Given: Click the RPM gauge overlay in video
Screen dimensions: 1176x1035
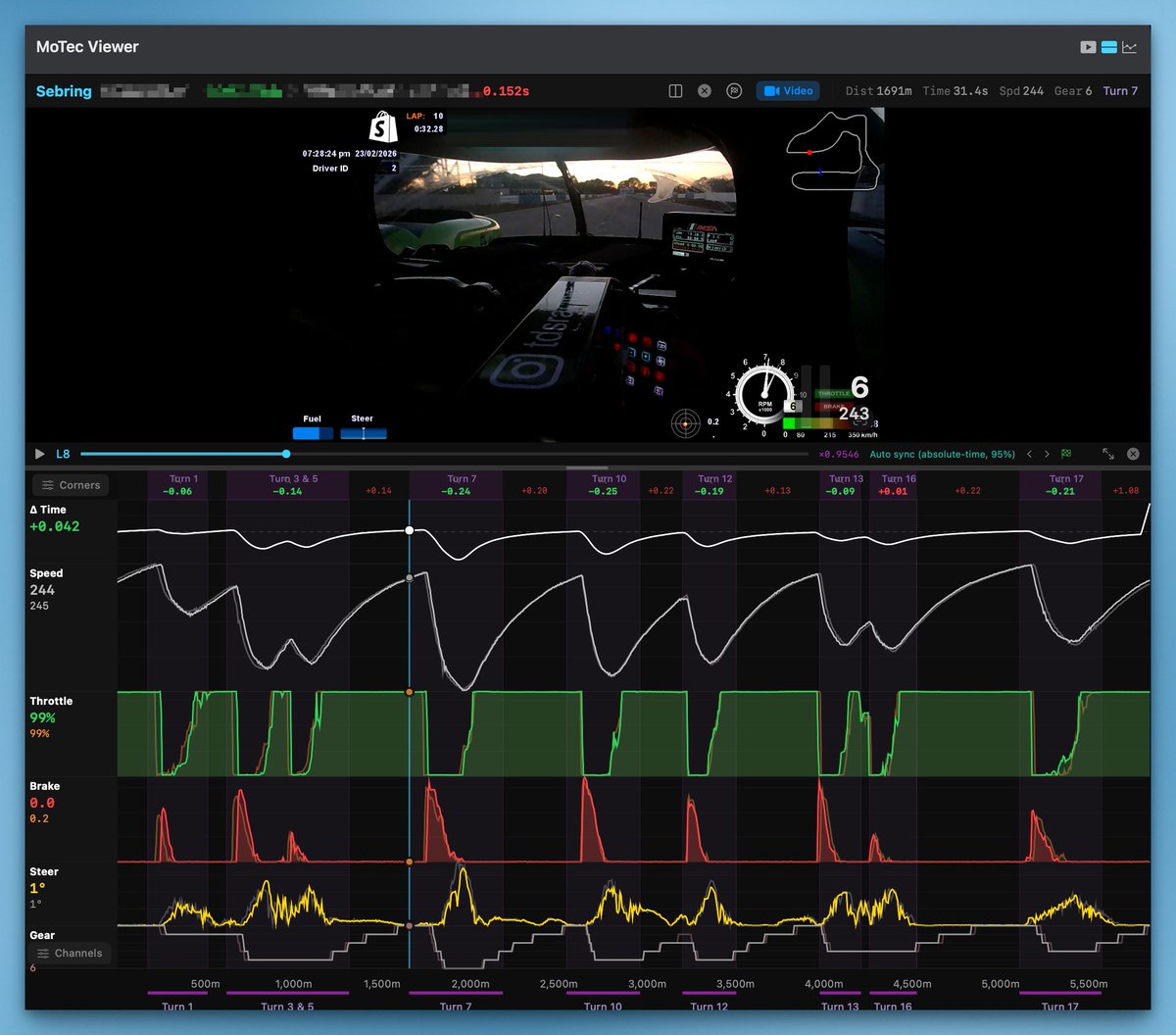Looking at the screenshot, I should pos(764,395).
